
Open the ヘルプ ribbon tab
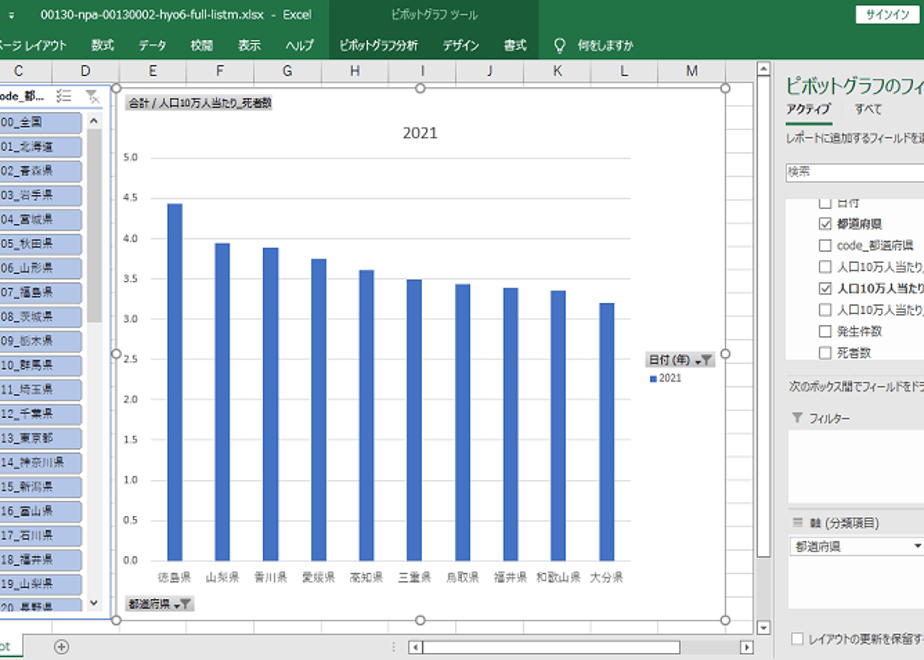pos(299,45)
